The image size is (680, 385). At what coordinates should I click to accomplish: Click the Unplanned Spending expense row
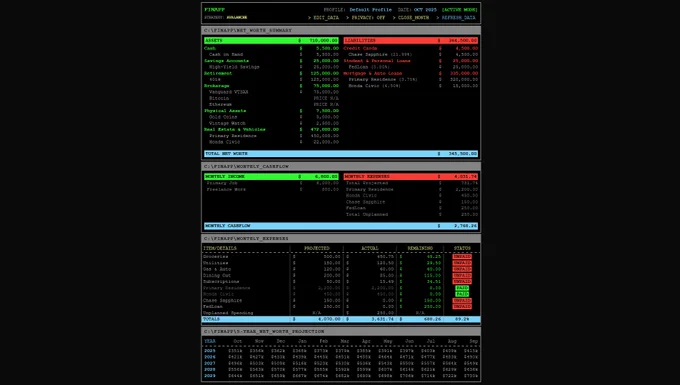(341, 313)
